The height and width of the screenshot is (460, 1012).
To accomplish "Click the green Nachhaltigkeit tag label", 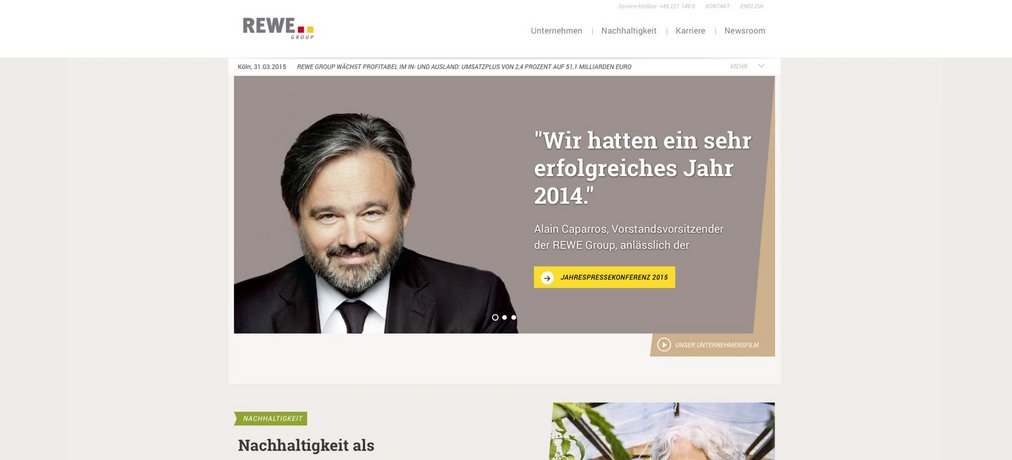I will (x=270, y=419).
